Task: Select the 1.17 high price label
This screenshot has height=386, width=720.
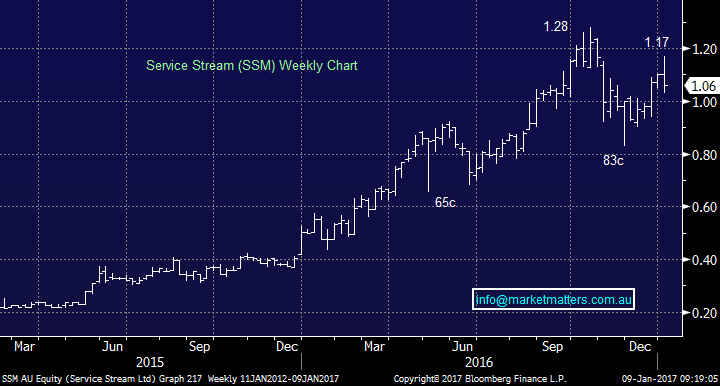Action: point(657,43)
